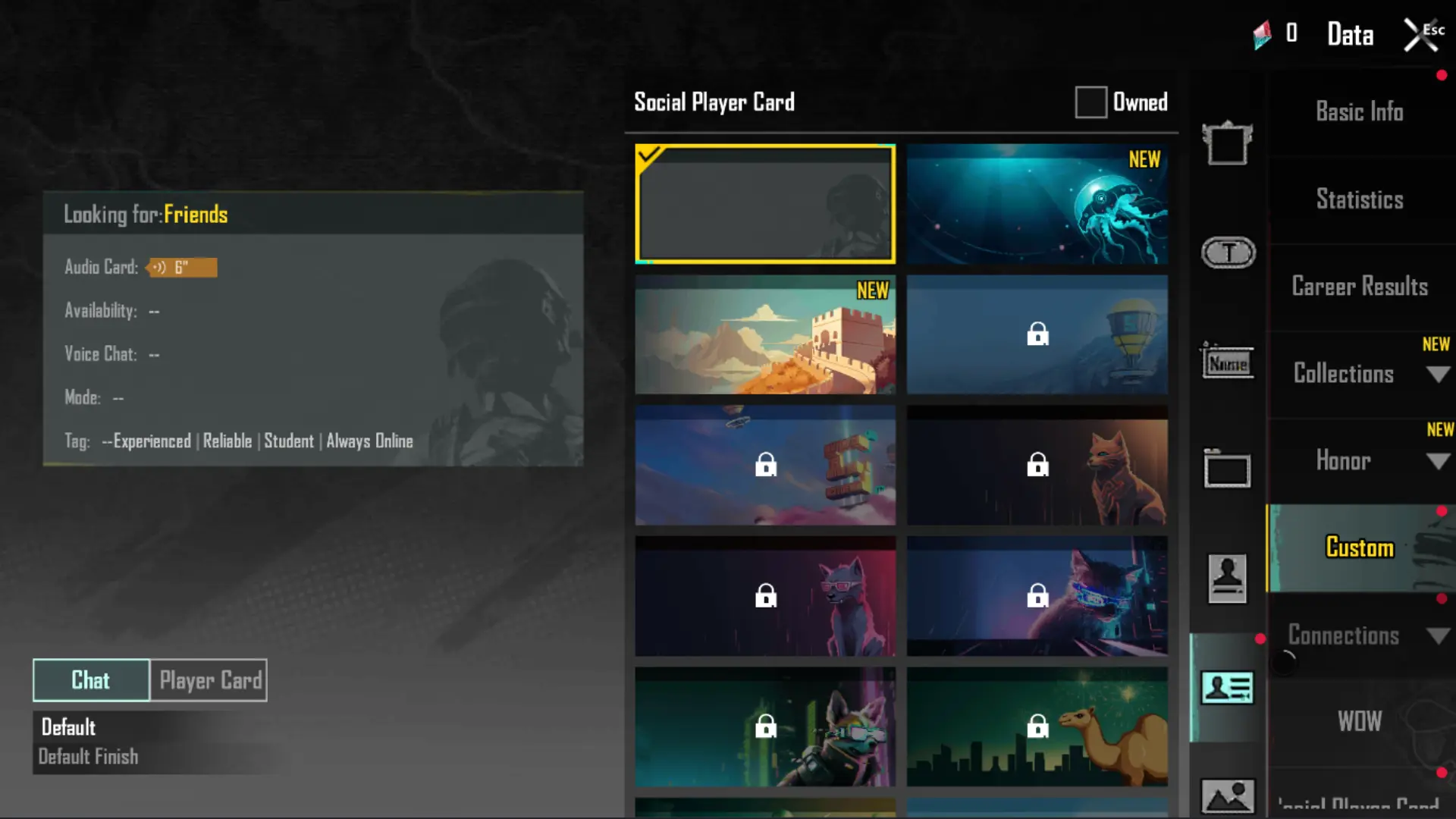
Task: Click the social player card icon
Action: tap(1228, 688)
